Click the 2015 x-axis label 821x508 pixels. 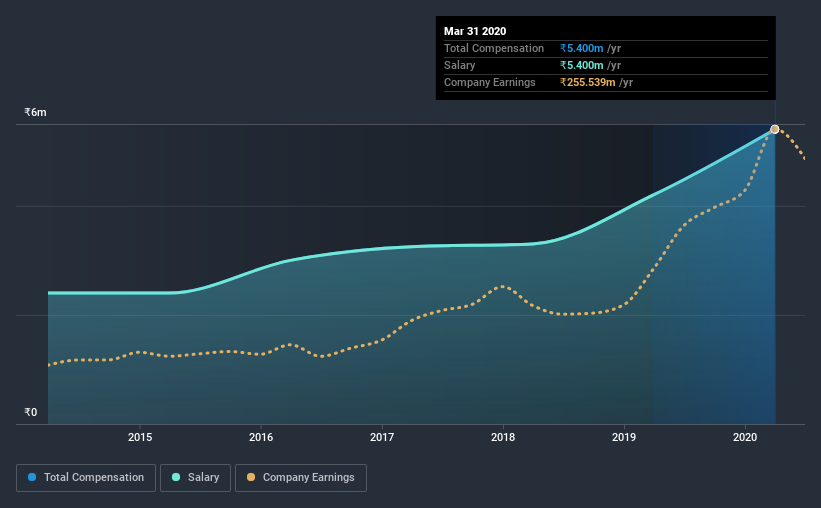coord(140,437)
